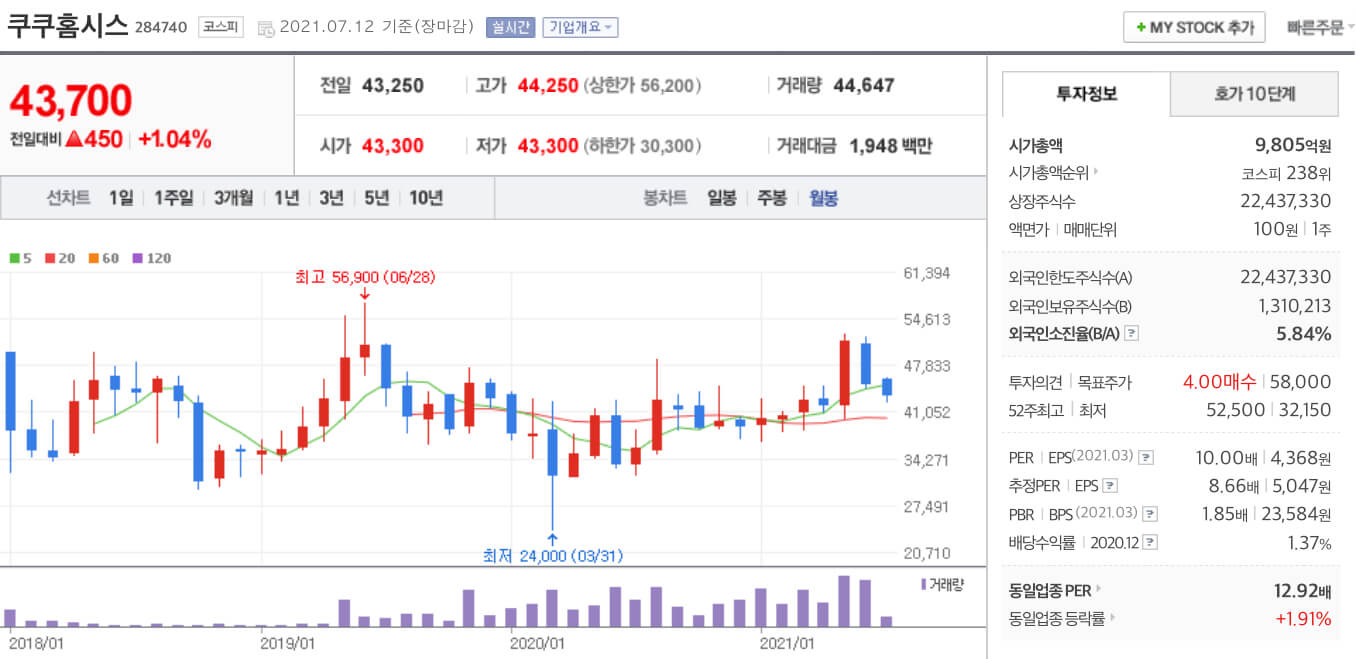Show the 월봉 monthly candlestick chart
The height and width of the screenshot is (659, 1356).
824,198
